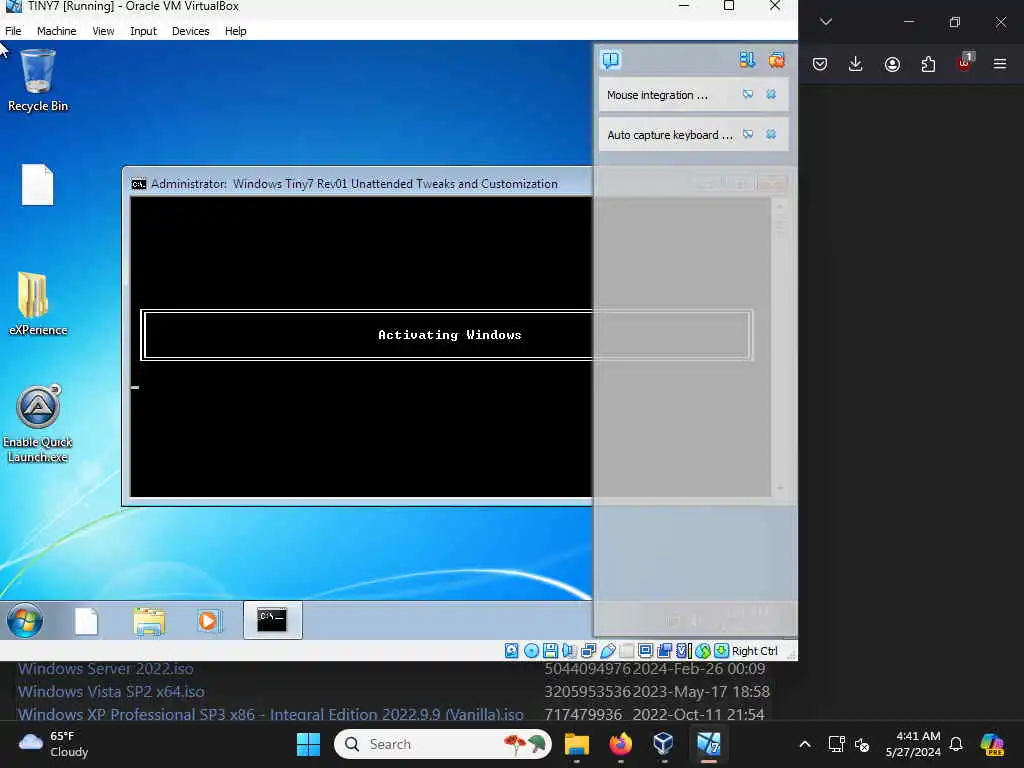The height and width of the screenshot is (768, 1024).
Task: Expand the Auto capture keyboard notification details
Action: (748, 135)
